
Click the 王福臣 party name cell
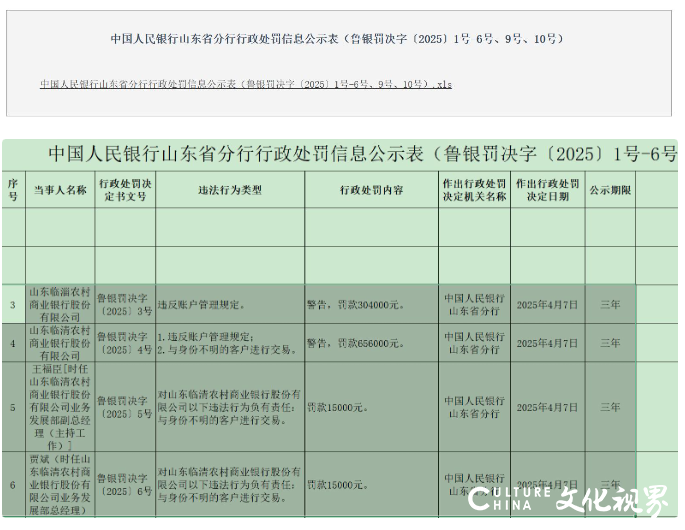tap(60, 407)
